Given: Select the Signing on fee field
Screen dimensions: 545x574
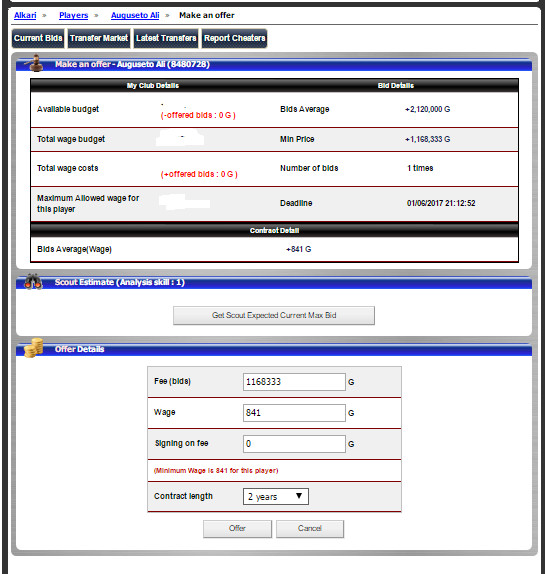Looking at the screenshot, I should [x=294, y=444].
